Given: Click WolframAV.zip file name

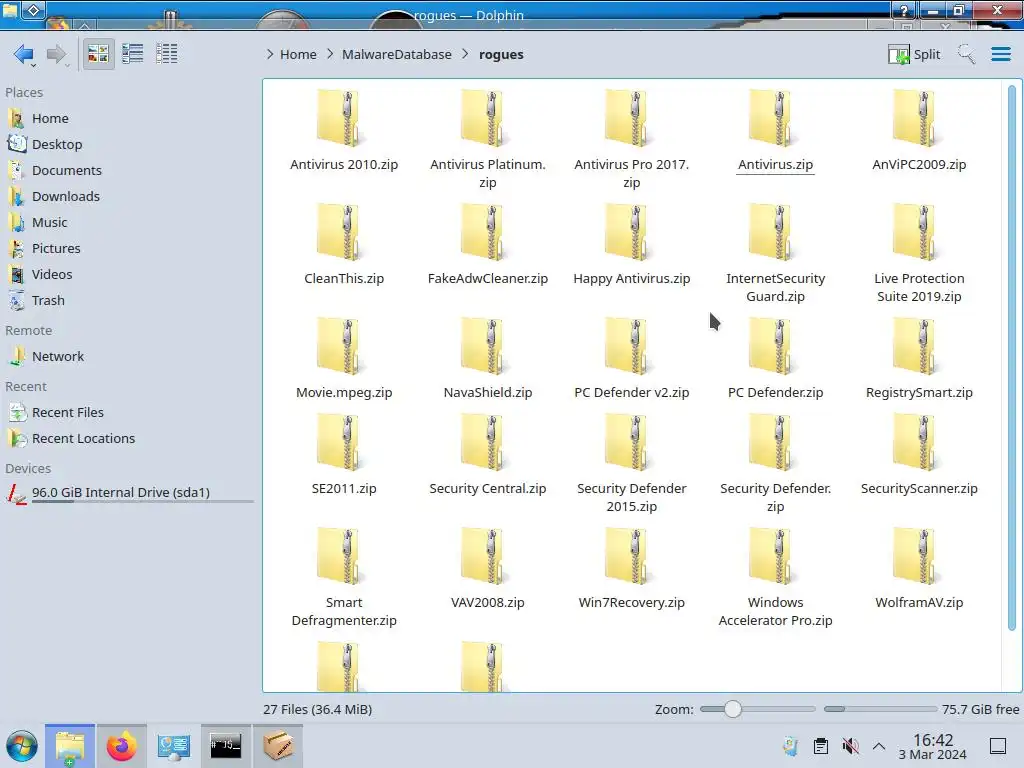Looking at the screenshot, I should tap(919, 603).
